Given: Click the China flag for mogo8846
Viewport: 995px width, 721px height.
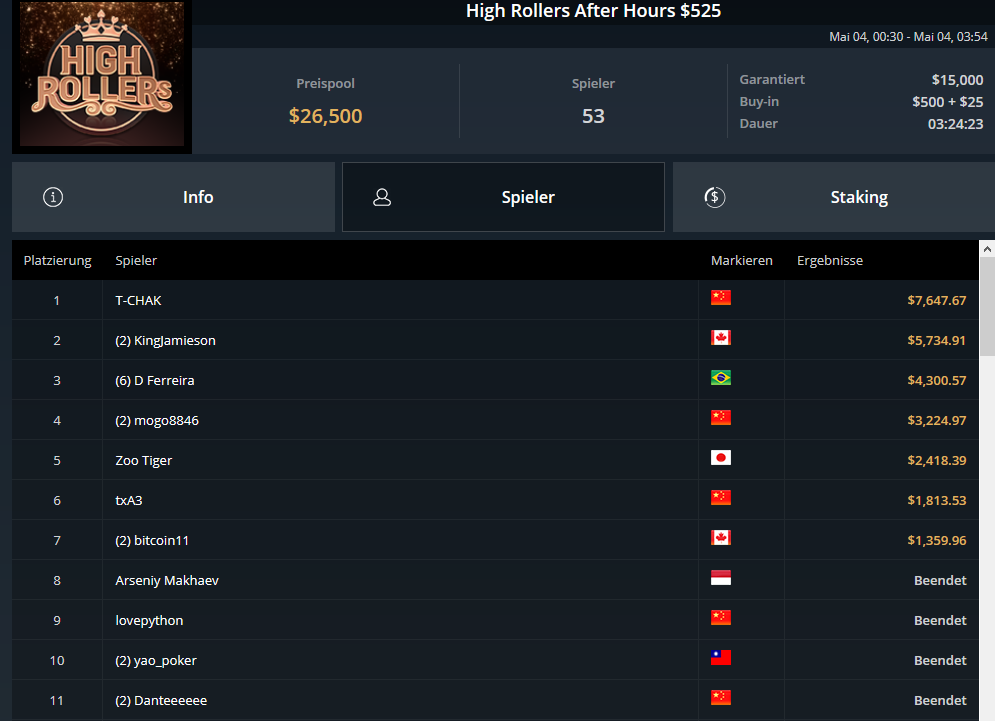Looking at the screenshot, I should 721,418.
